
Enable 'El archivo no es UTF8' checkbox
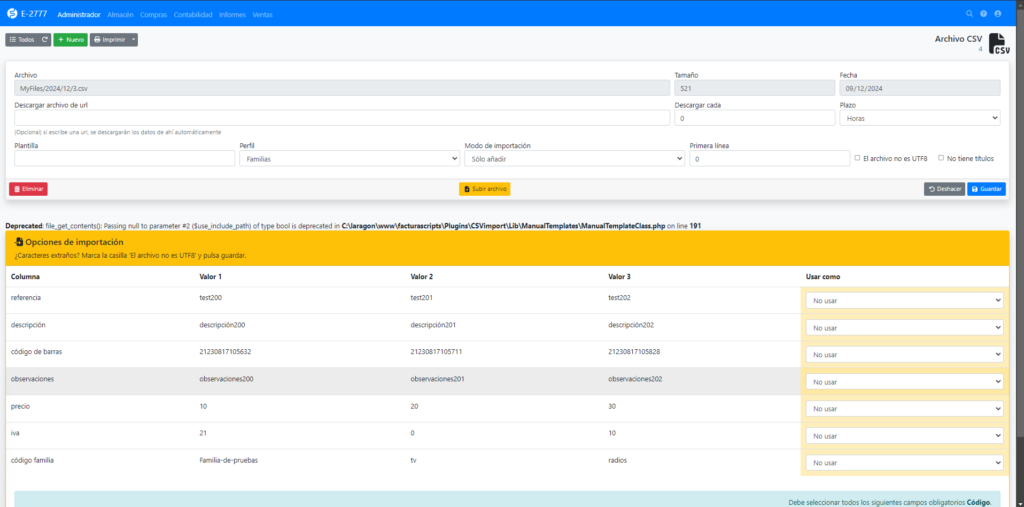(x=858, y=157)
